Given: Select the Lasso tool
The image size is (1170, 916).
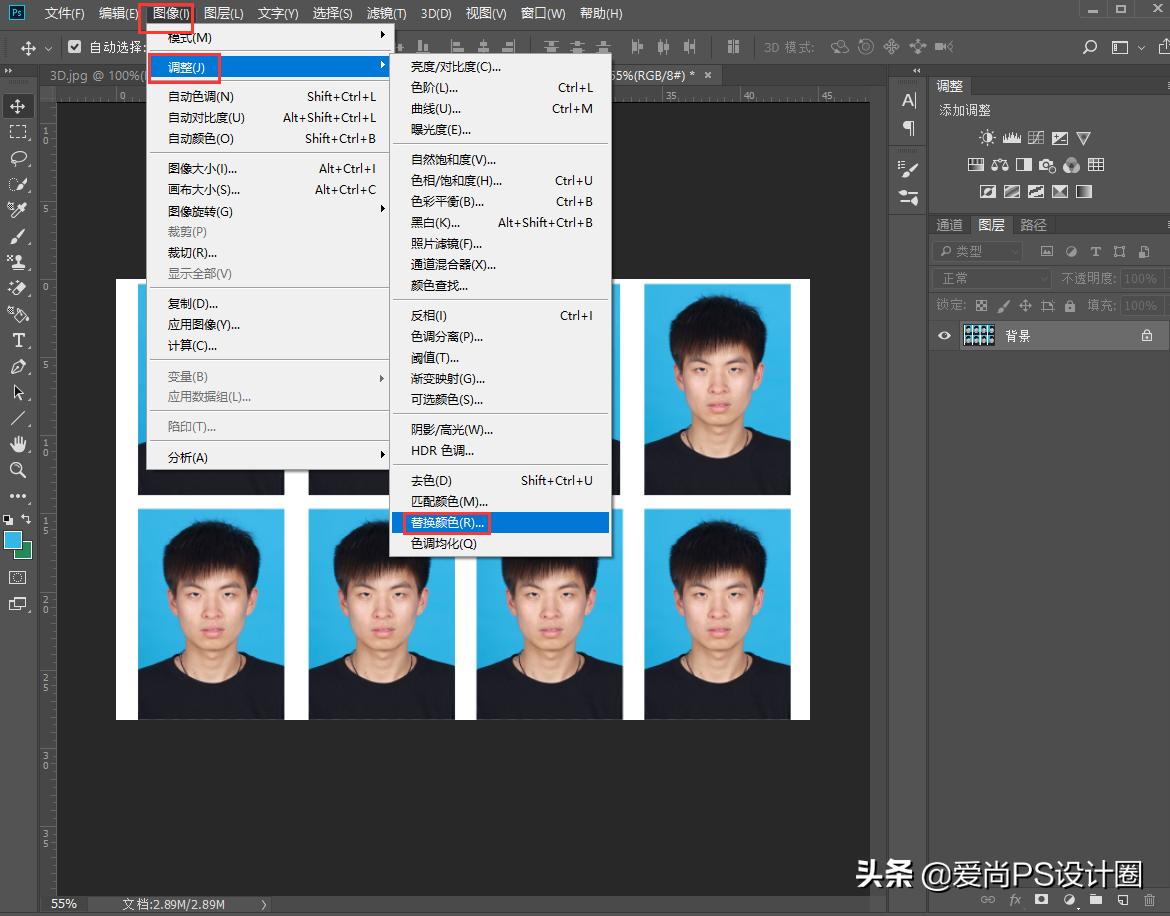Looking at the screenshot, I should [x=17, y=158].
